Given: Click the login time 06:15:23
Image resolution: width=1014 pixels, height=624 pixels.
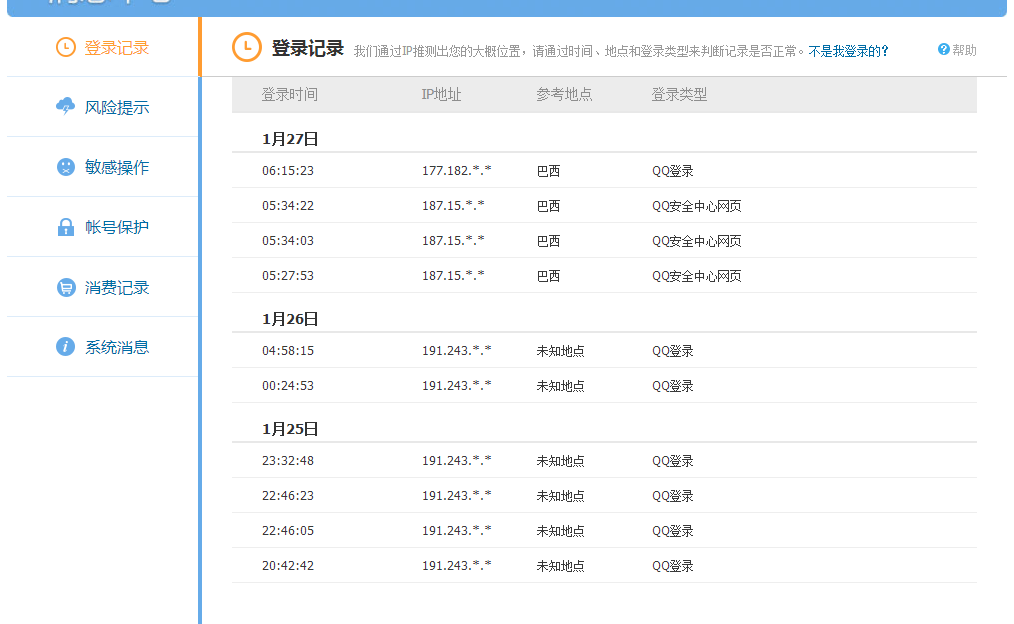Looking at the screenshot, I should pos(288,171).
